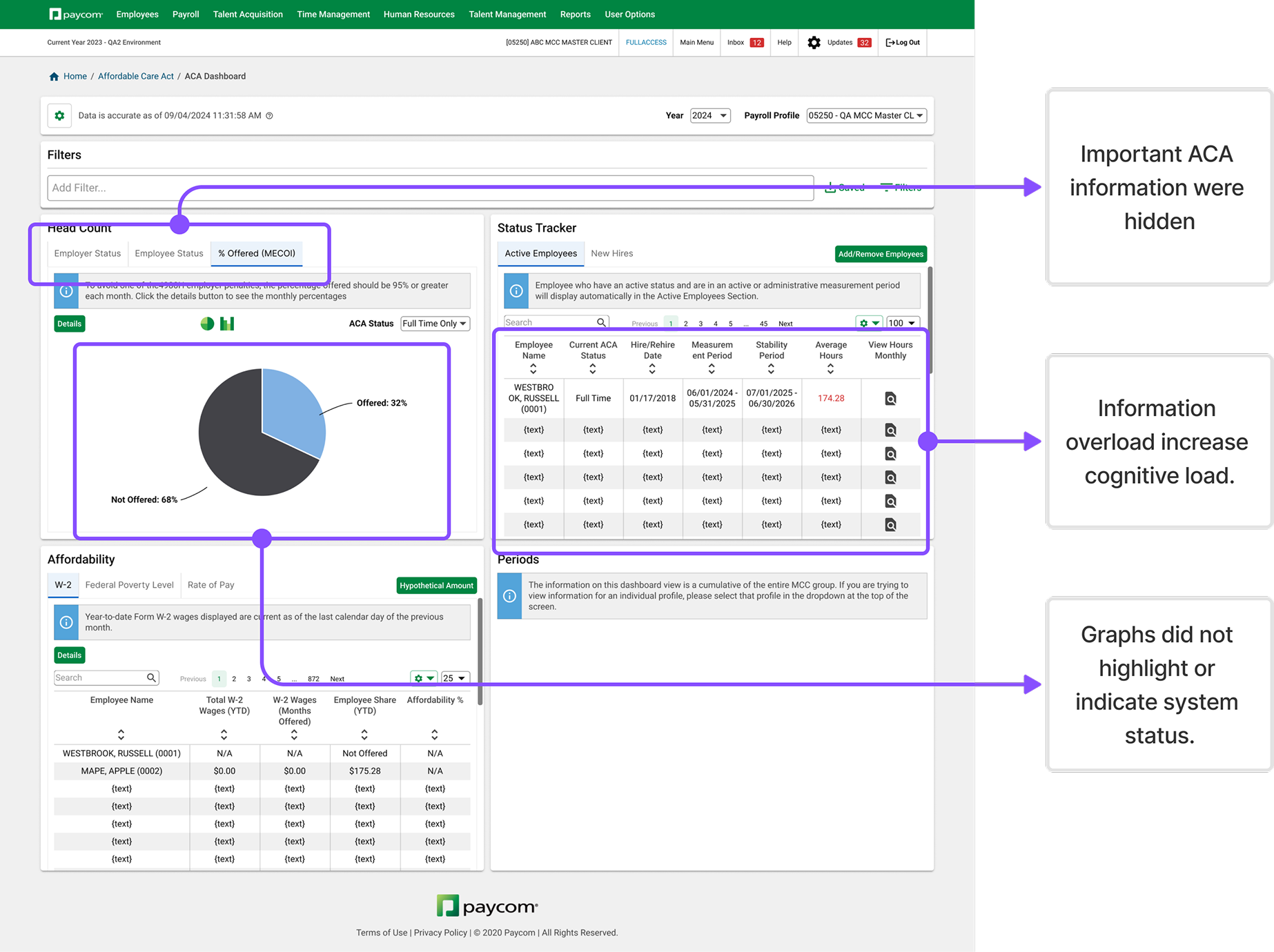Sort Status Tracker by Stability Period
This screenshot has width=1274, height=952.
(x=771, y=369)
